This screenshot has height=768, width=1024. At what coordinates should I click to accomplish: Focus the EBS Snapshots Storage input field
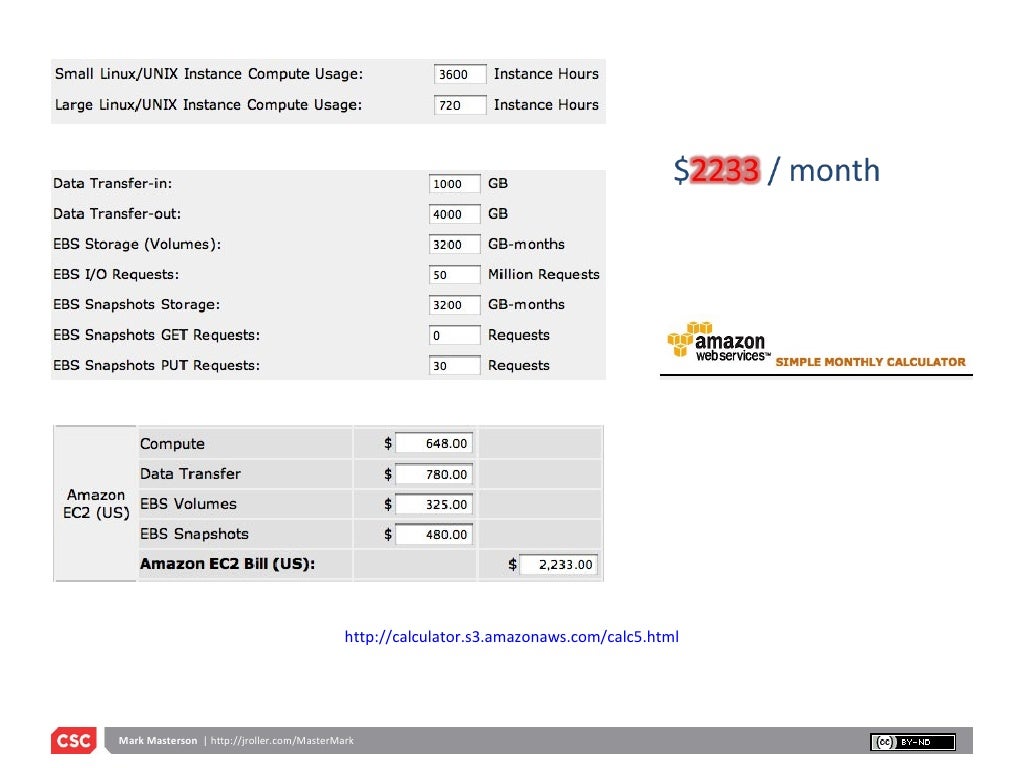point(455,305)
